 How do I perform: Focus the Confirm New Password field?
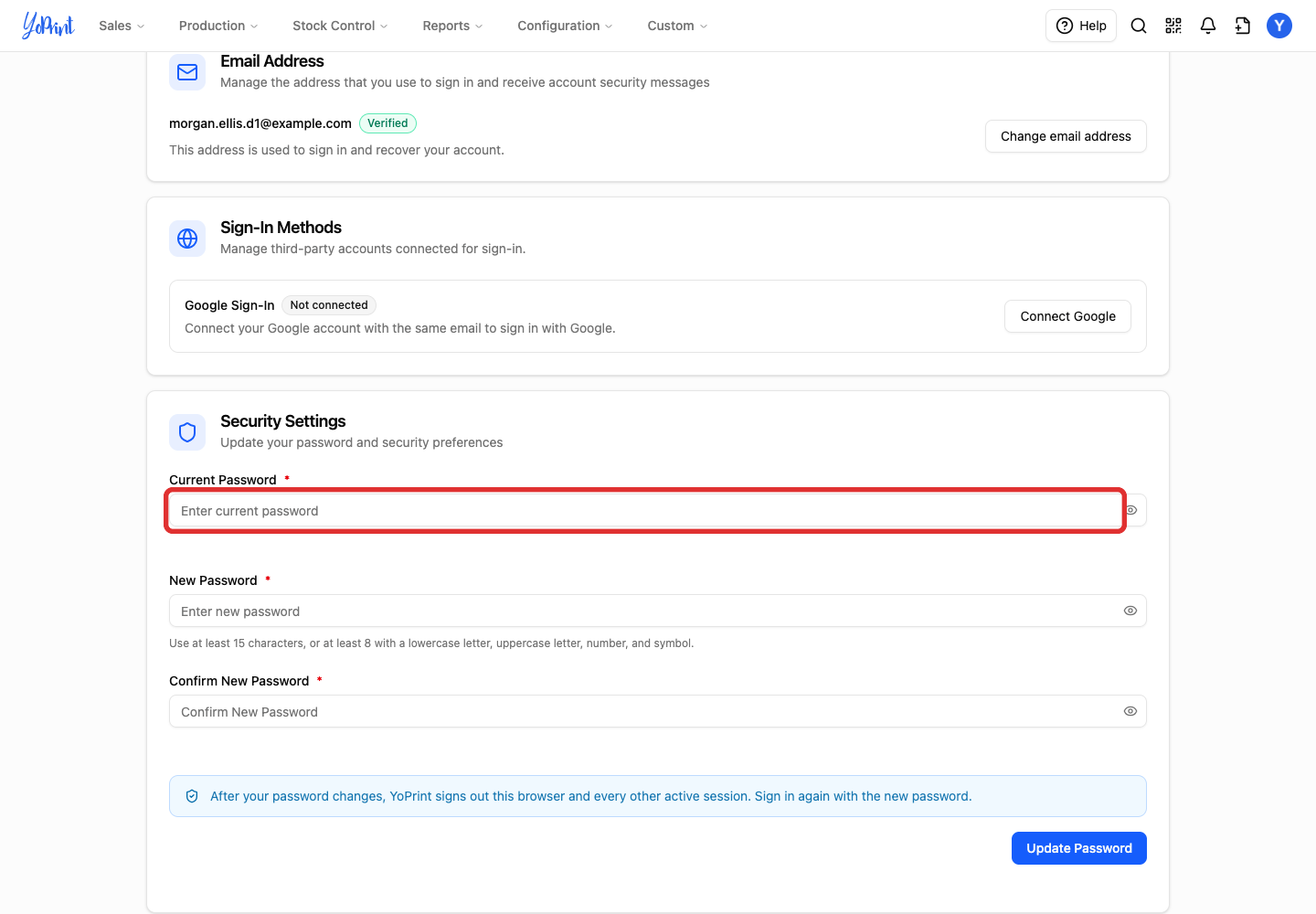point(658,711)
